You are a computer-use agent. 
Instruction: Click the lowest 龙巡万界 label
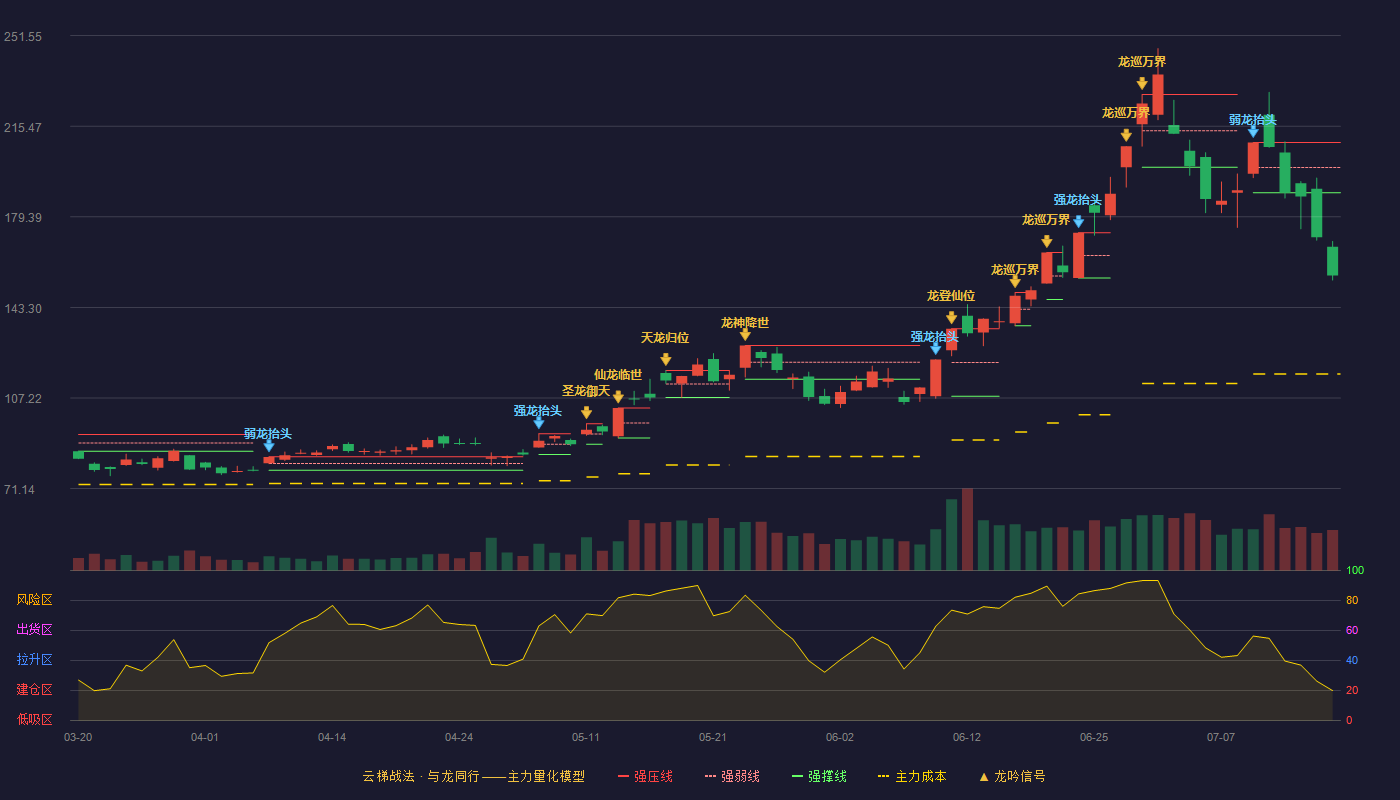[1015, 270]
